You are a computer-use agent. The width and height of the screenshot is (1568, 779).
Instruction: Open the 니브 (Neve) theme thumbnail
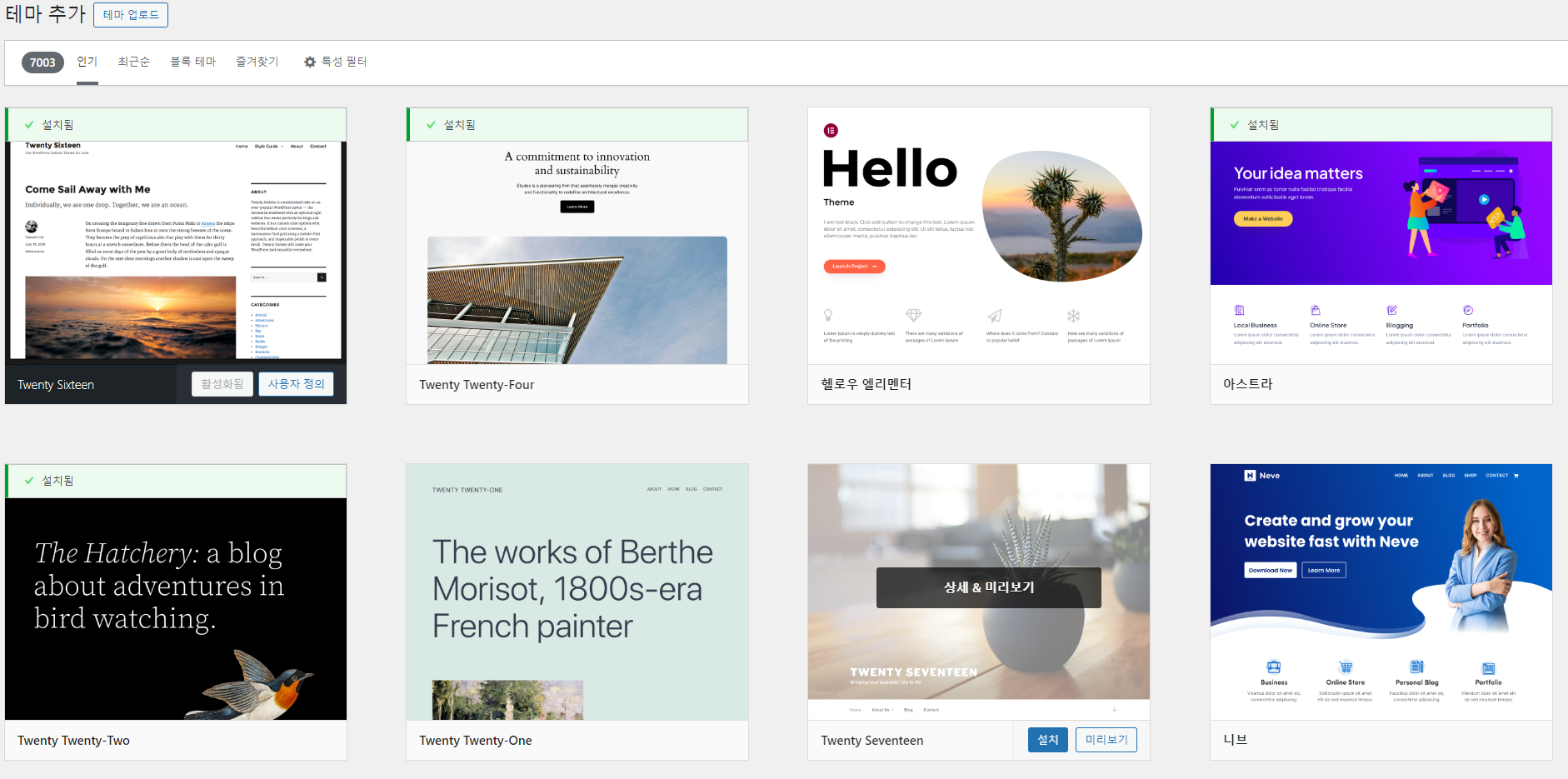[1381, 592]
